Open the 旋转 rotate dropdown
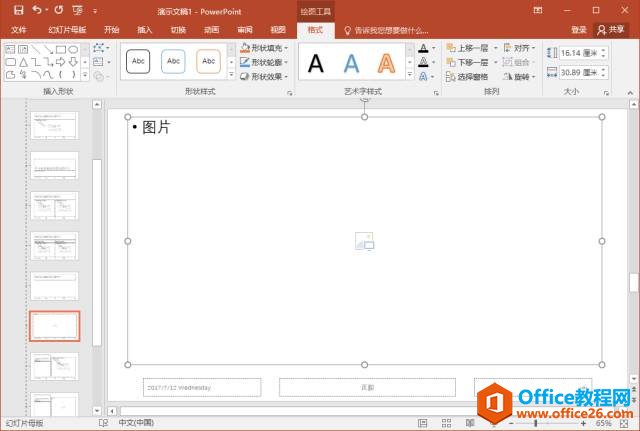The height and width of the screenshot is (431, 640). point(519,76)
